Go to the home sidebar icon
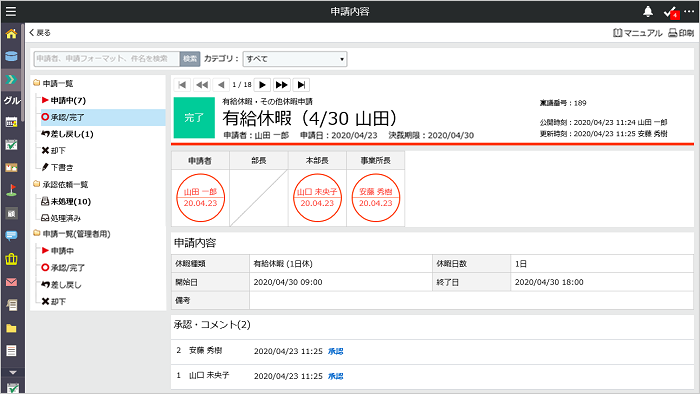 (x=11, y=33)
